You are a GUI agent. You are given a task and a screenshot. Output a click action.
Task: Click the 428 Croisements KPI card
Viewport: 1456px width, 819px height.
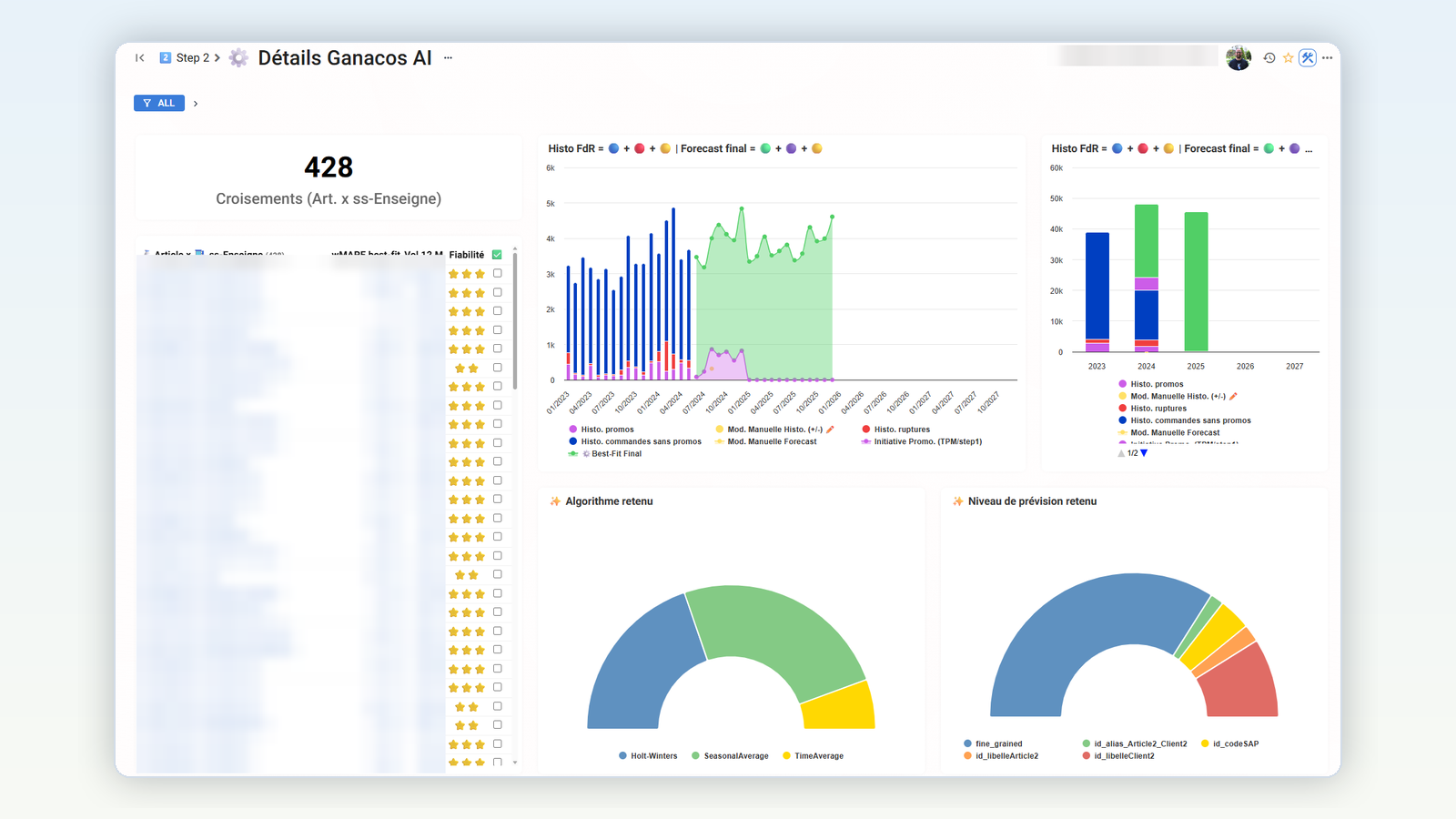(x=329, y=178)
